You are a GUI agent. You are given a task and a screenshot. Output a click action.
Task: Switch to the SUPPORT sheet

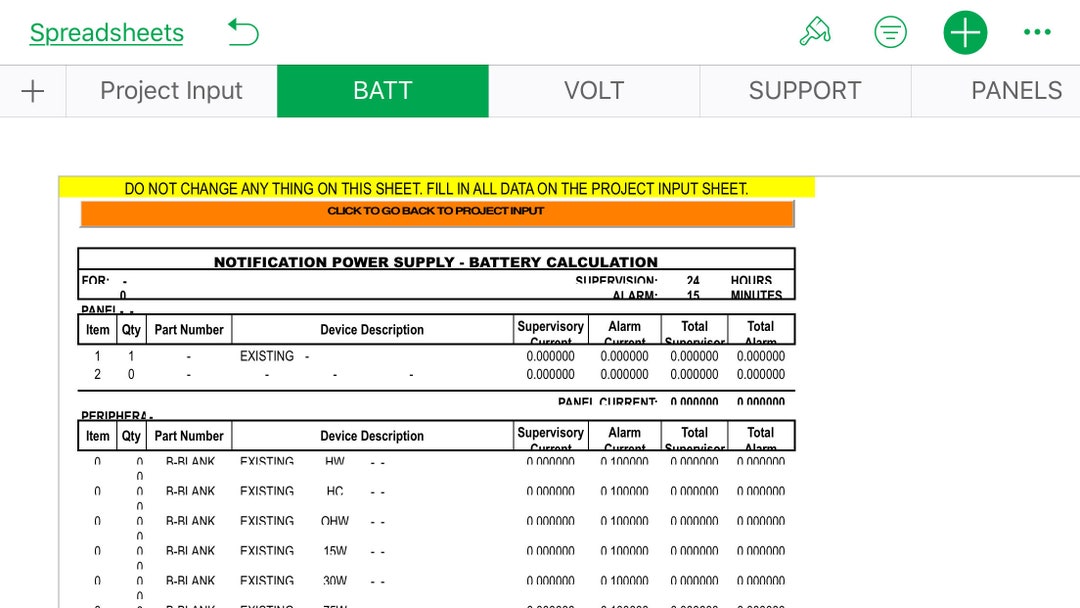805,90
